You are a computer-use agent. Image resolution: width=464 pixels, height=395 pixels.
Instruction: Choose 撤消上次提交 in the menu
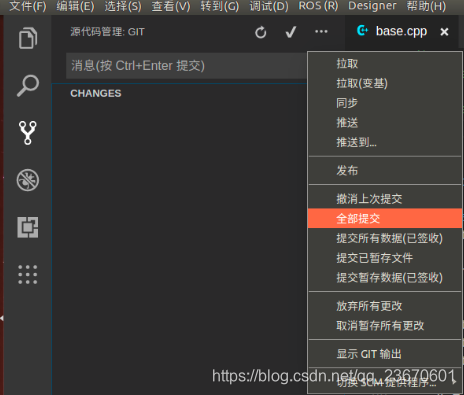pos(385,199)
